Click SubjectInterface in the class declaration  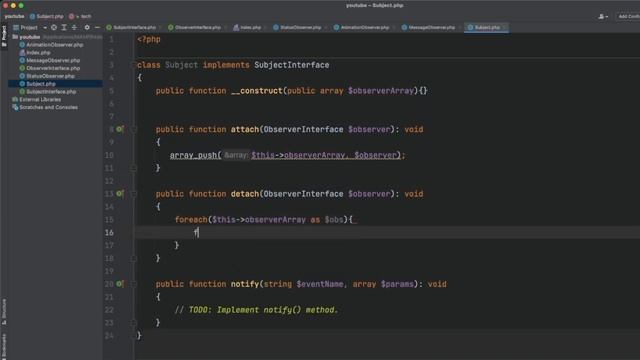(291, 65)
